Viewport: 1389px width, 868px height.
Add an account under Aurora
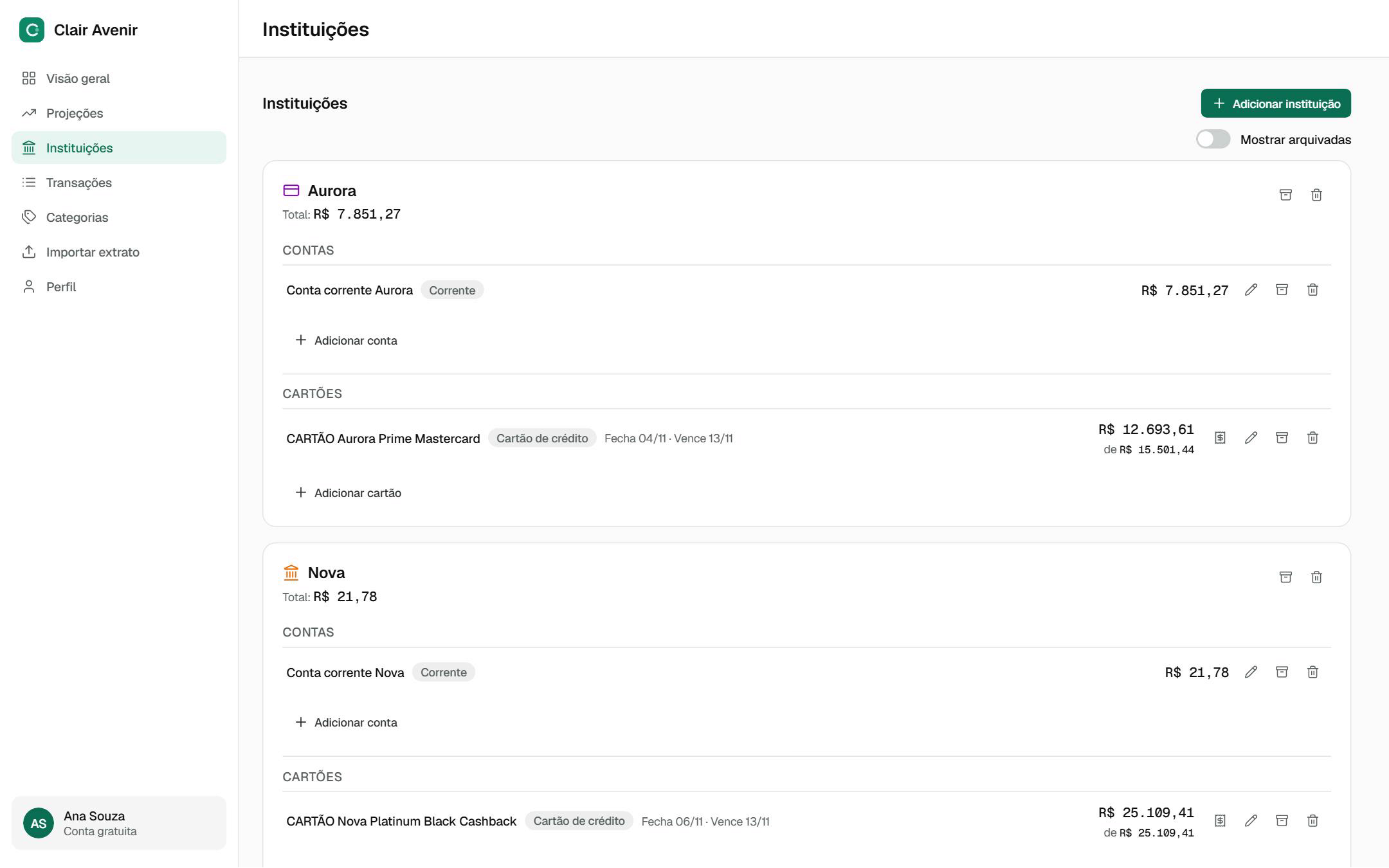coord(346,340)
